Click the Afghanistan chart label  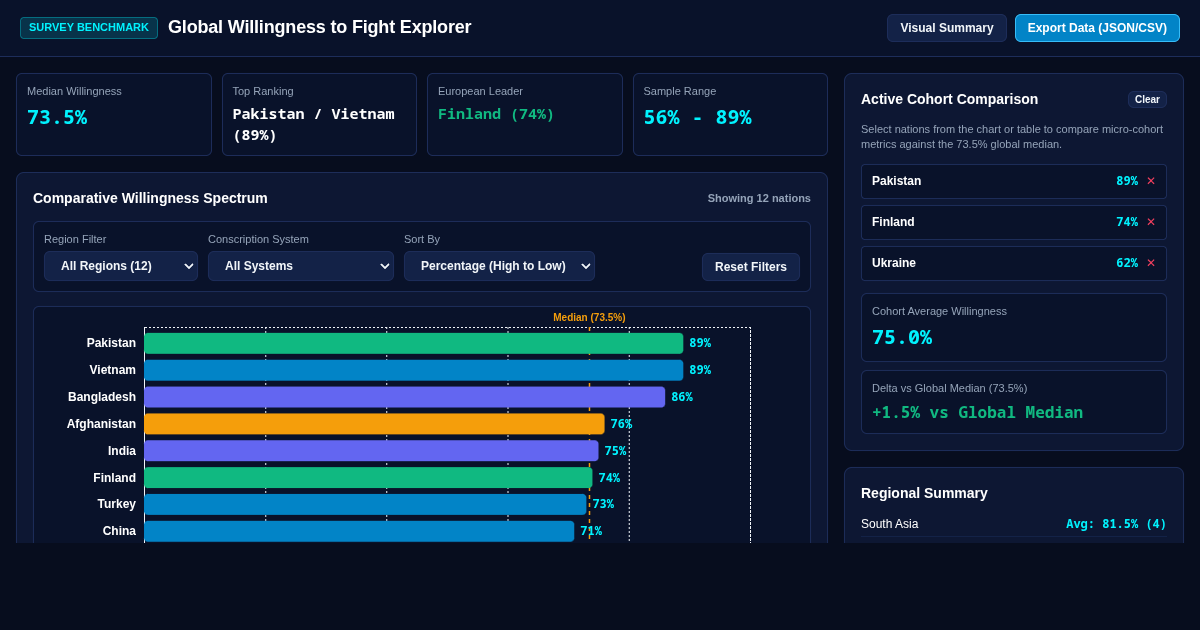coord(101,424)
